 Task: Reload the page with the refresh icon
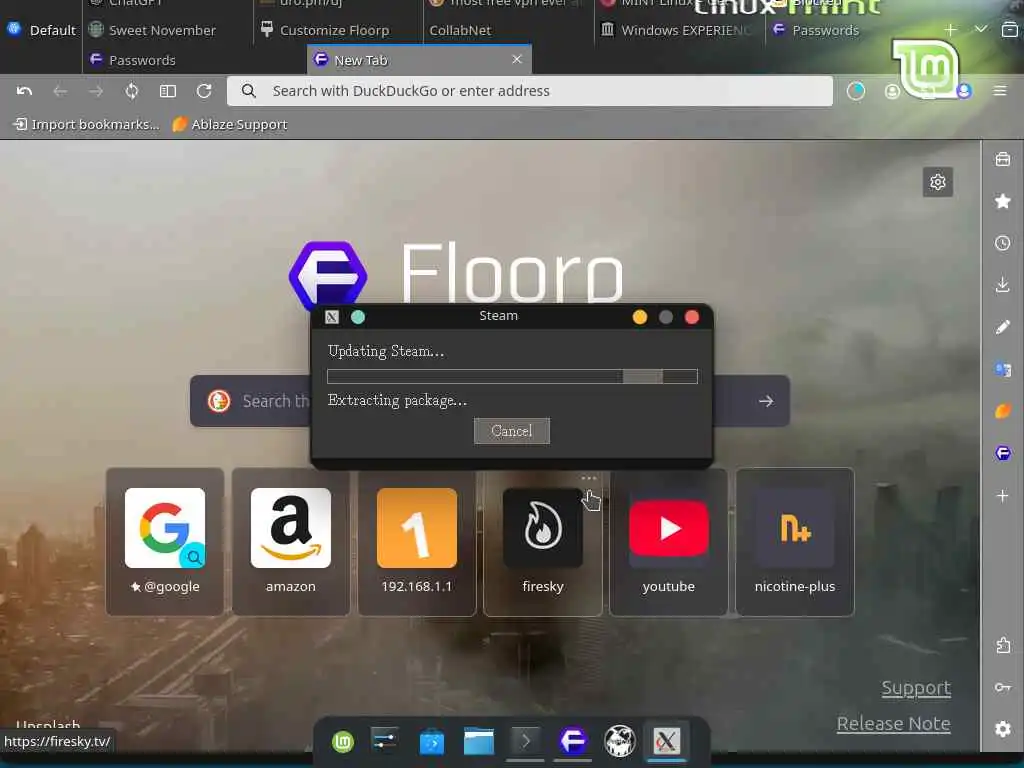204,91
